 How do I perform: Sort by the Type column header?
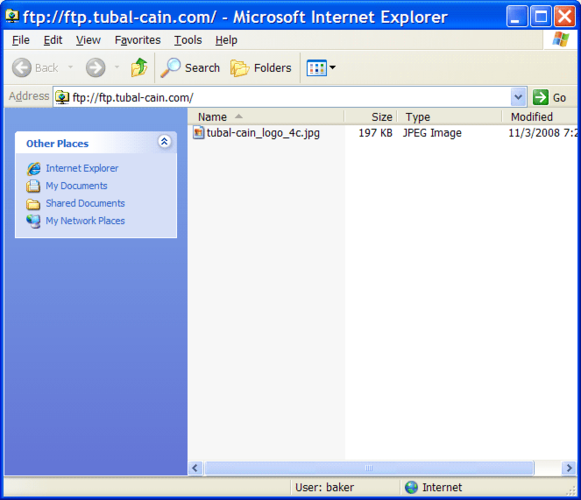click(x=450, y=117)
